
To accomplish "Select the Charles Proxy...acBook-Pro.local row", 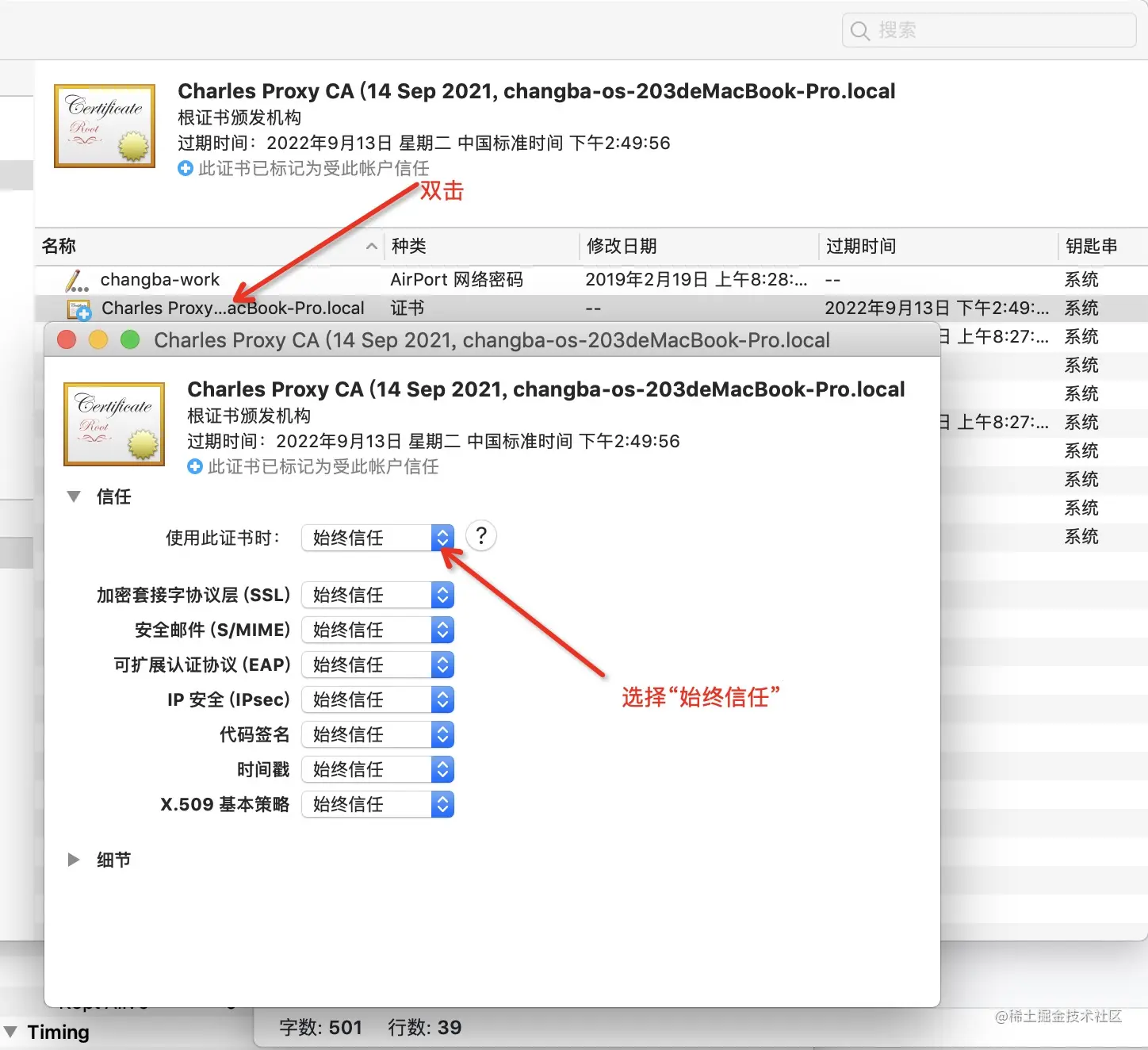I will [591, 308].
